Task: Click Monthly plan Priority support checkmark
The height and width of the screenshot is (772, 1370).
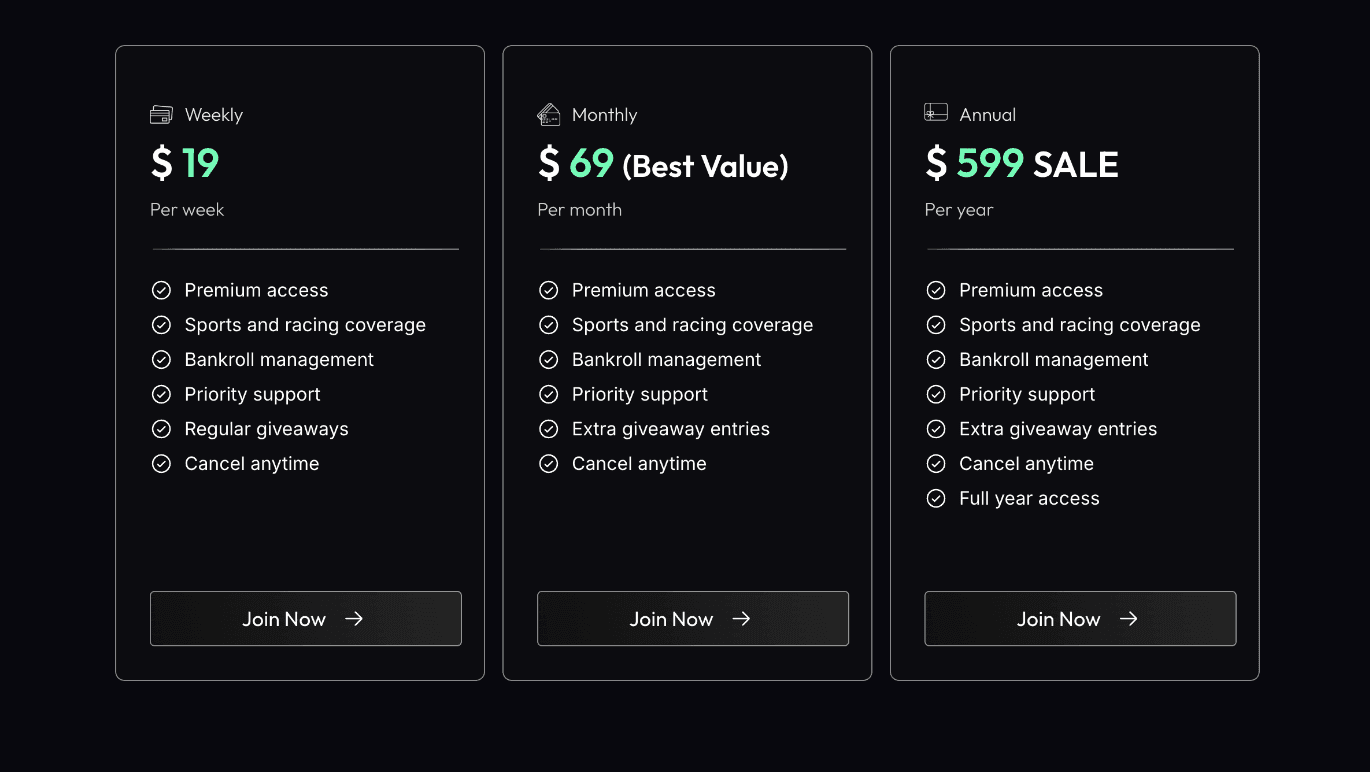Action: (548, 394)
